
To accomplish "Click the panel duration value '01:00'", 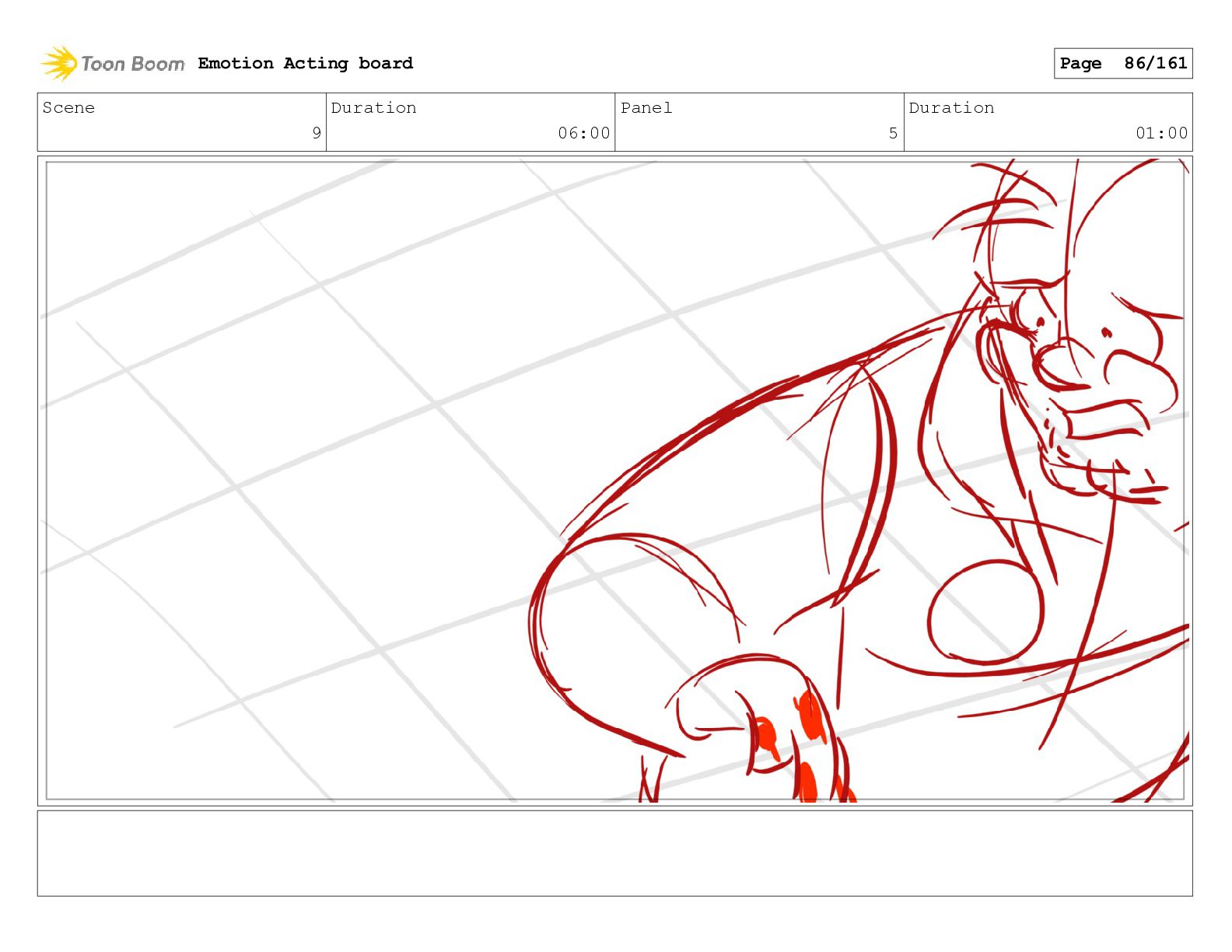I will [1161, 133].
